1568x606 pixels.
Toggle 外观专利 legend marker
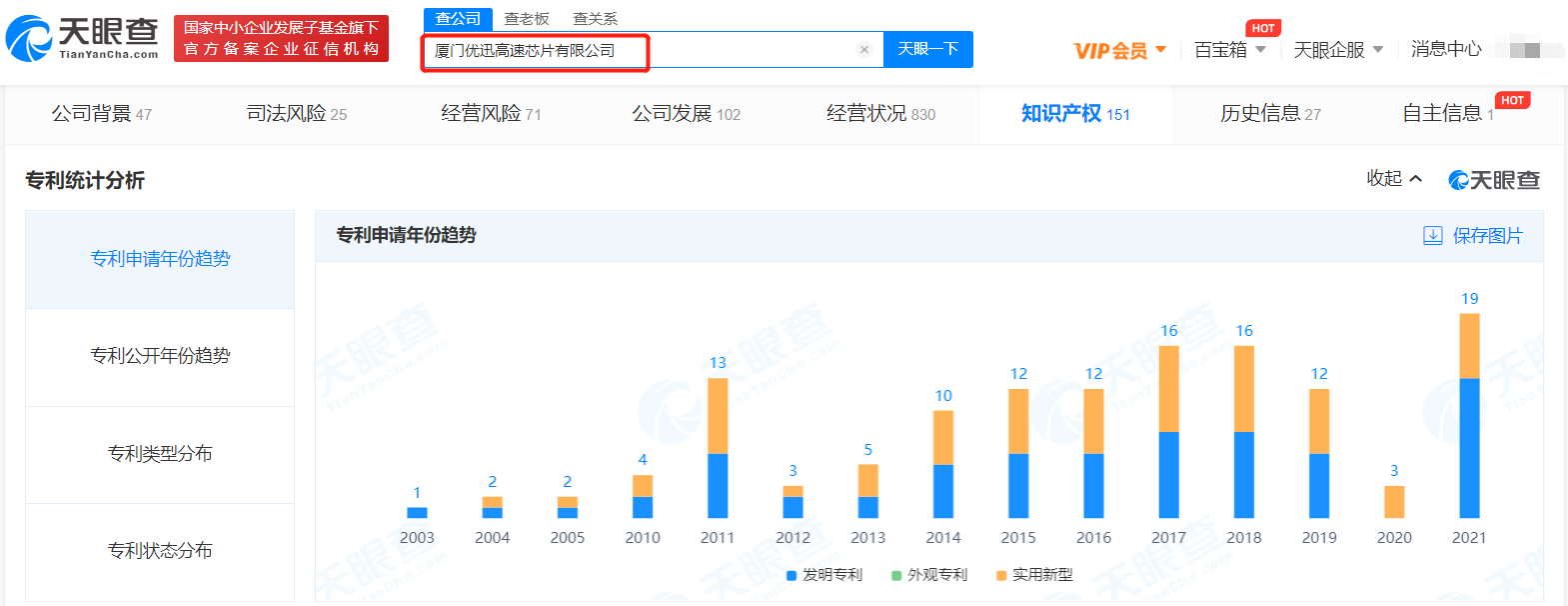[896, 575]
